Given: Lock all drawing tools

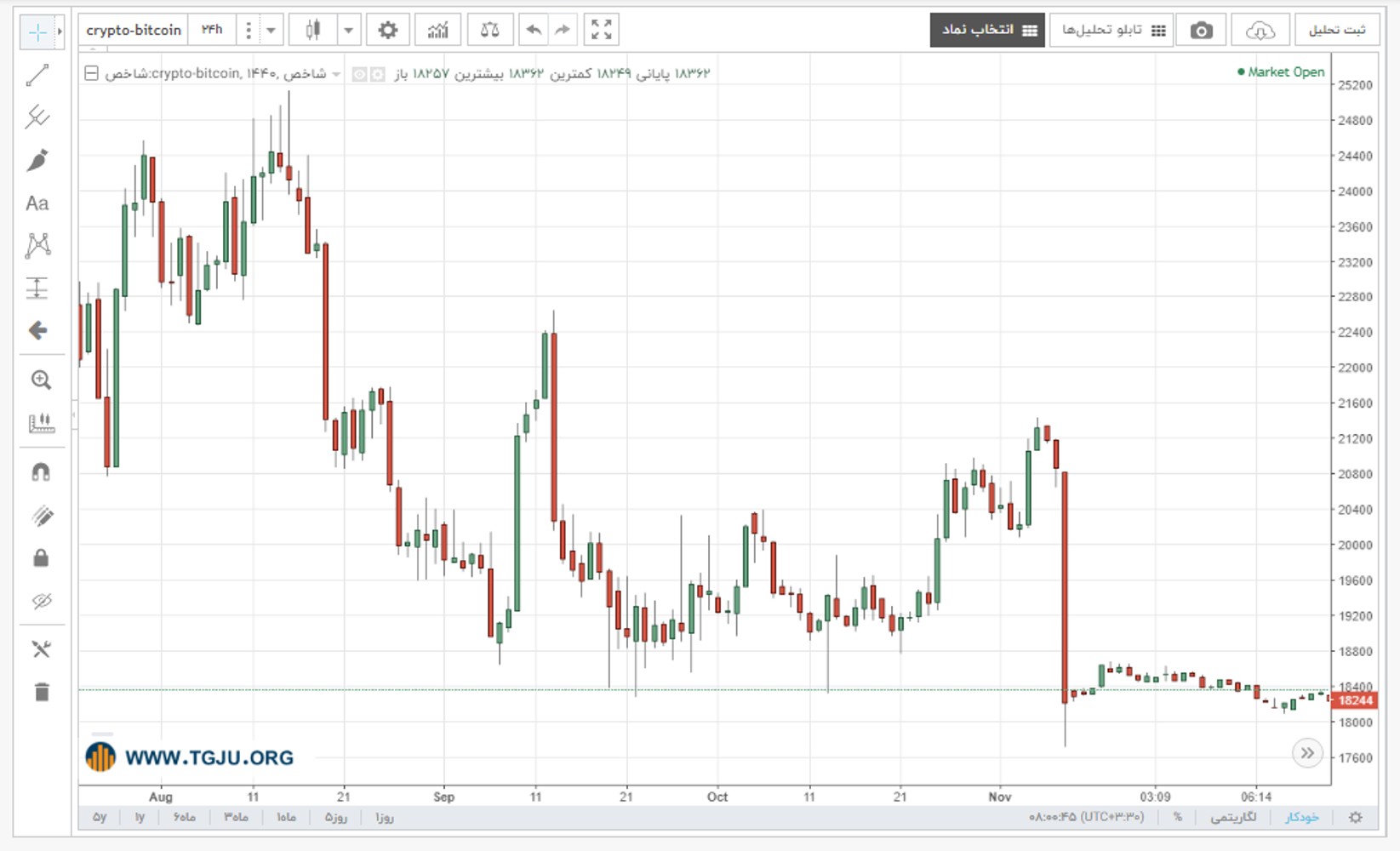Looking at the screenshot, I should click(41, 558).
